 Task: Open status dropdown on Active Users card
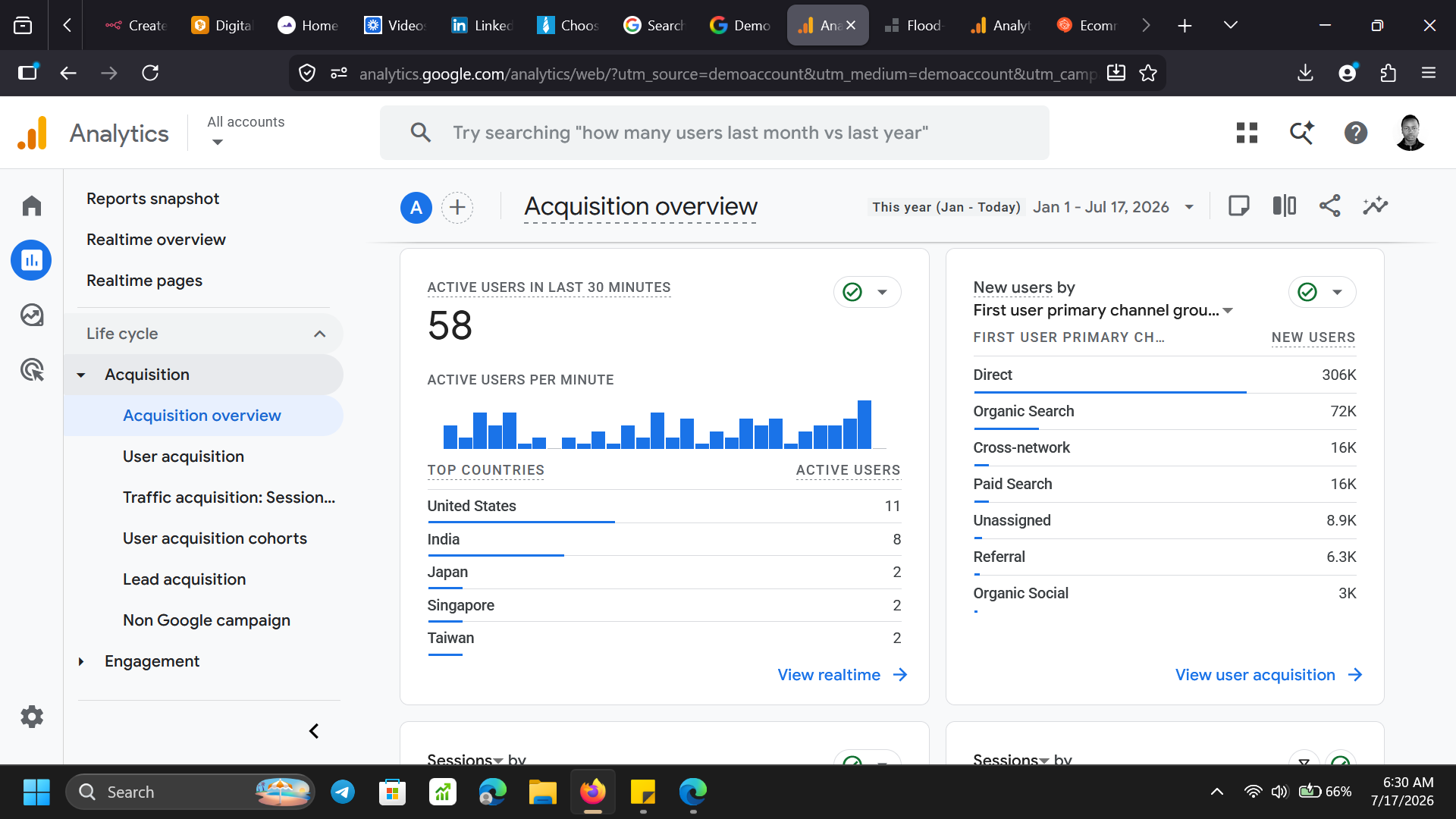(868, 292)
